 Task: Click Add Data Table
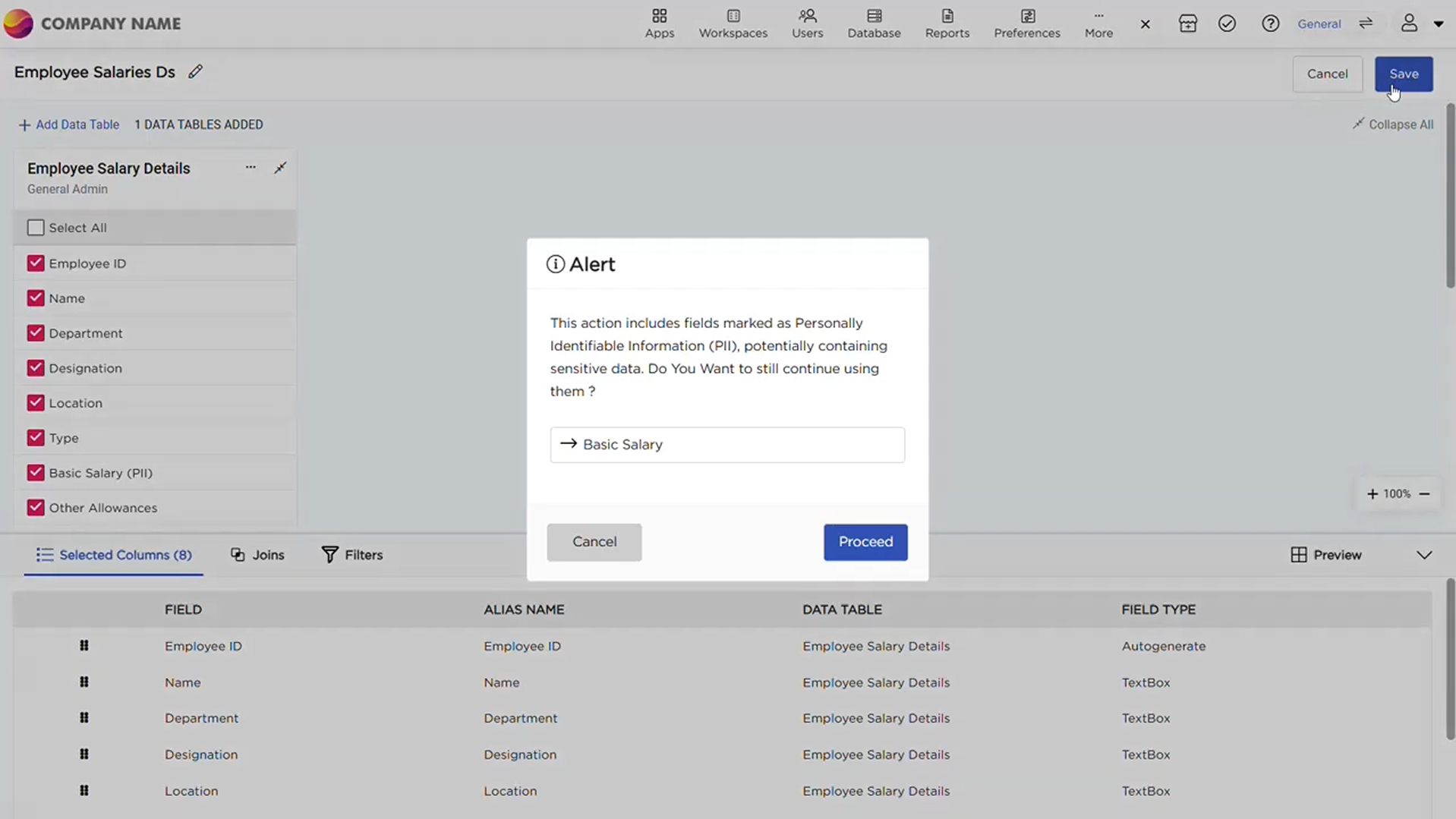69,124
